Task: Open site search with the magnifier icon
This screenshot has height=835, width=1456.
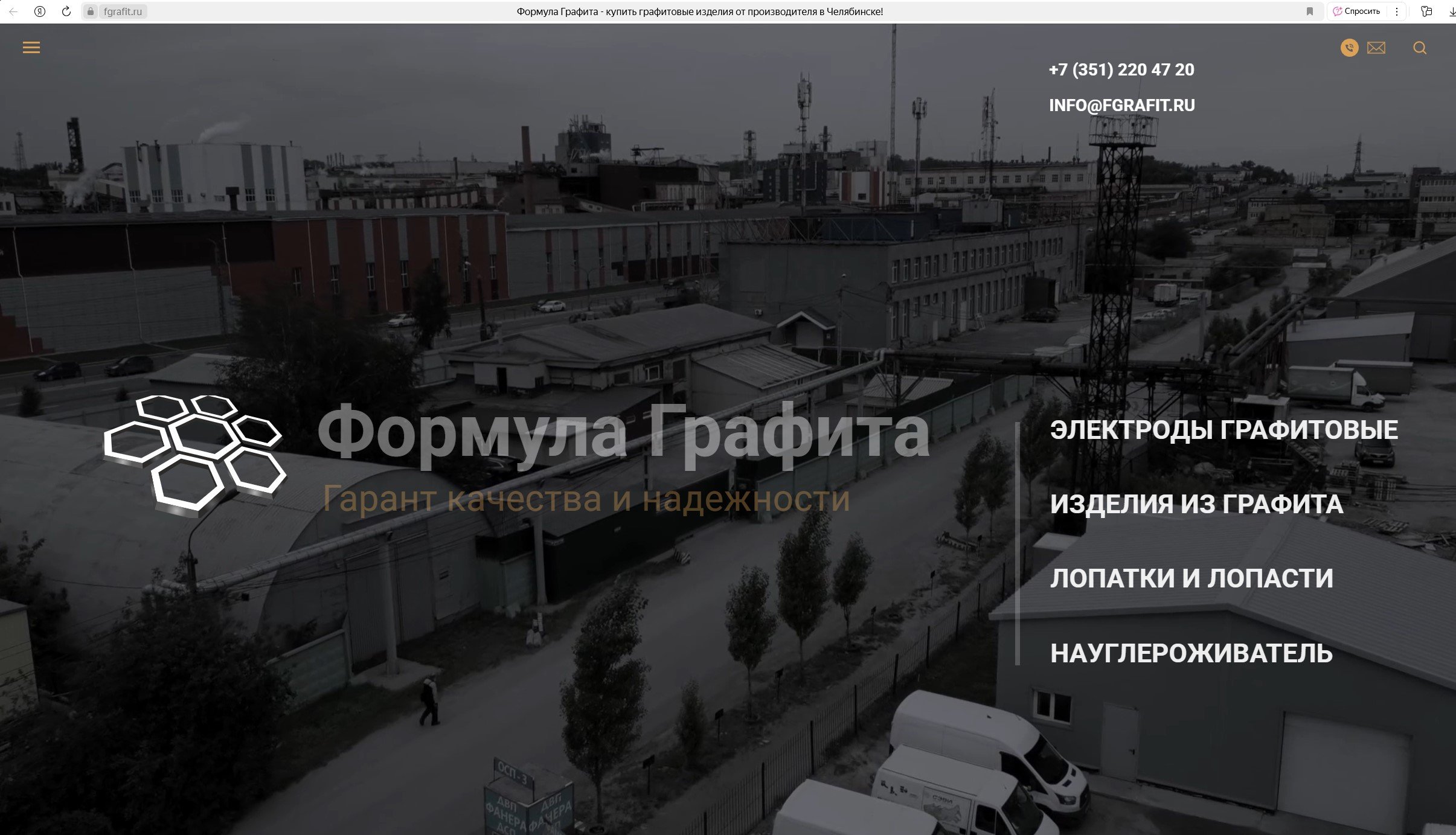Action: click(1420, 48)
